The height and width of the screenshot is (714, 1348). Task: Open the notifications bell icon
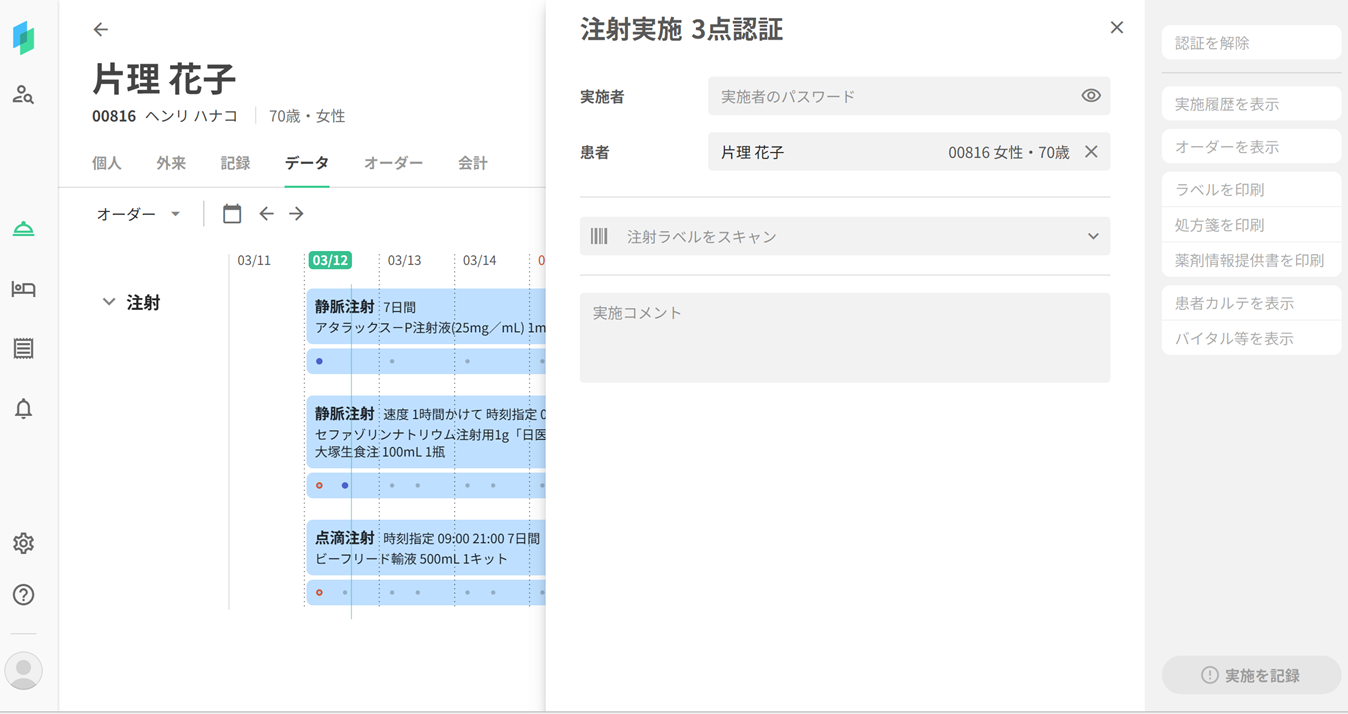coord(23,408)
